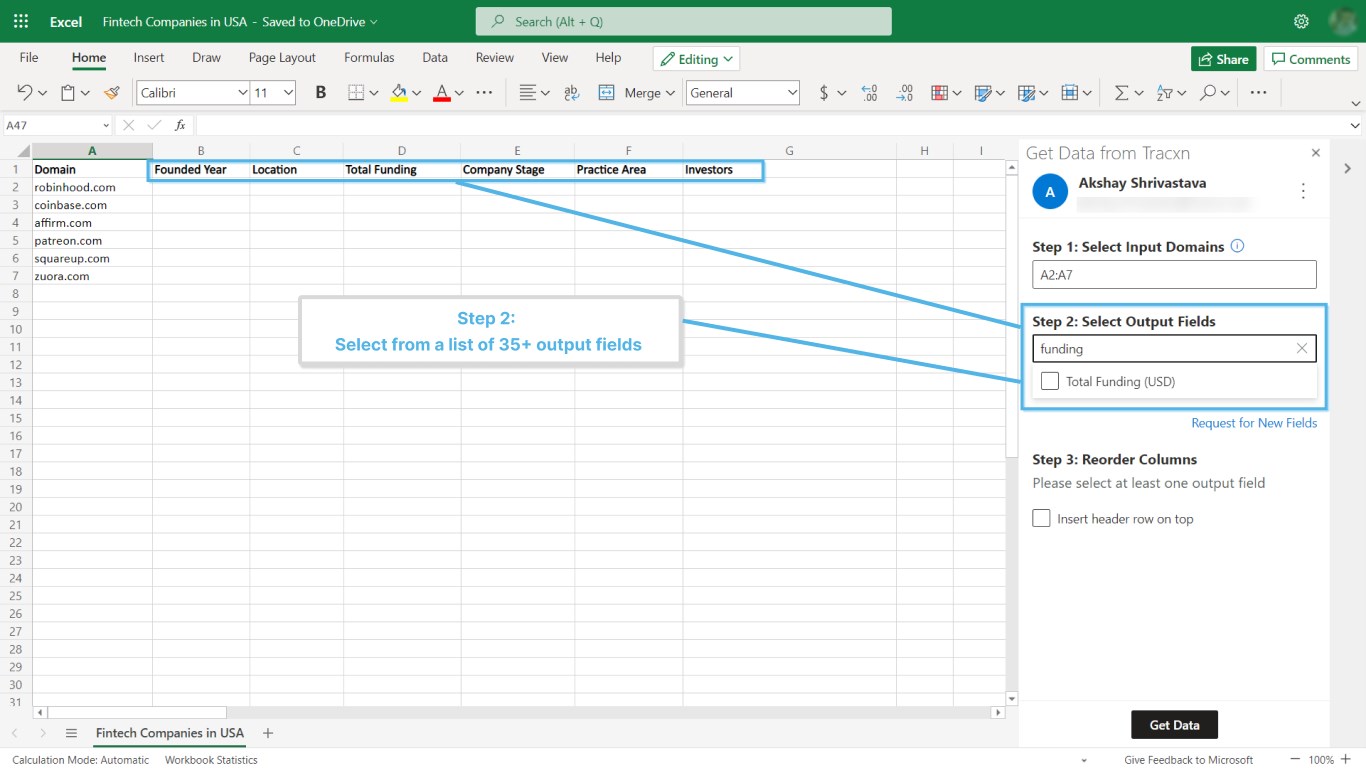Click the Sort and Filter icon
The height and width of the screenshot is (768, 1366).
(1164, 93)
